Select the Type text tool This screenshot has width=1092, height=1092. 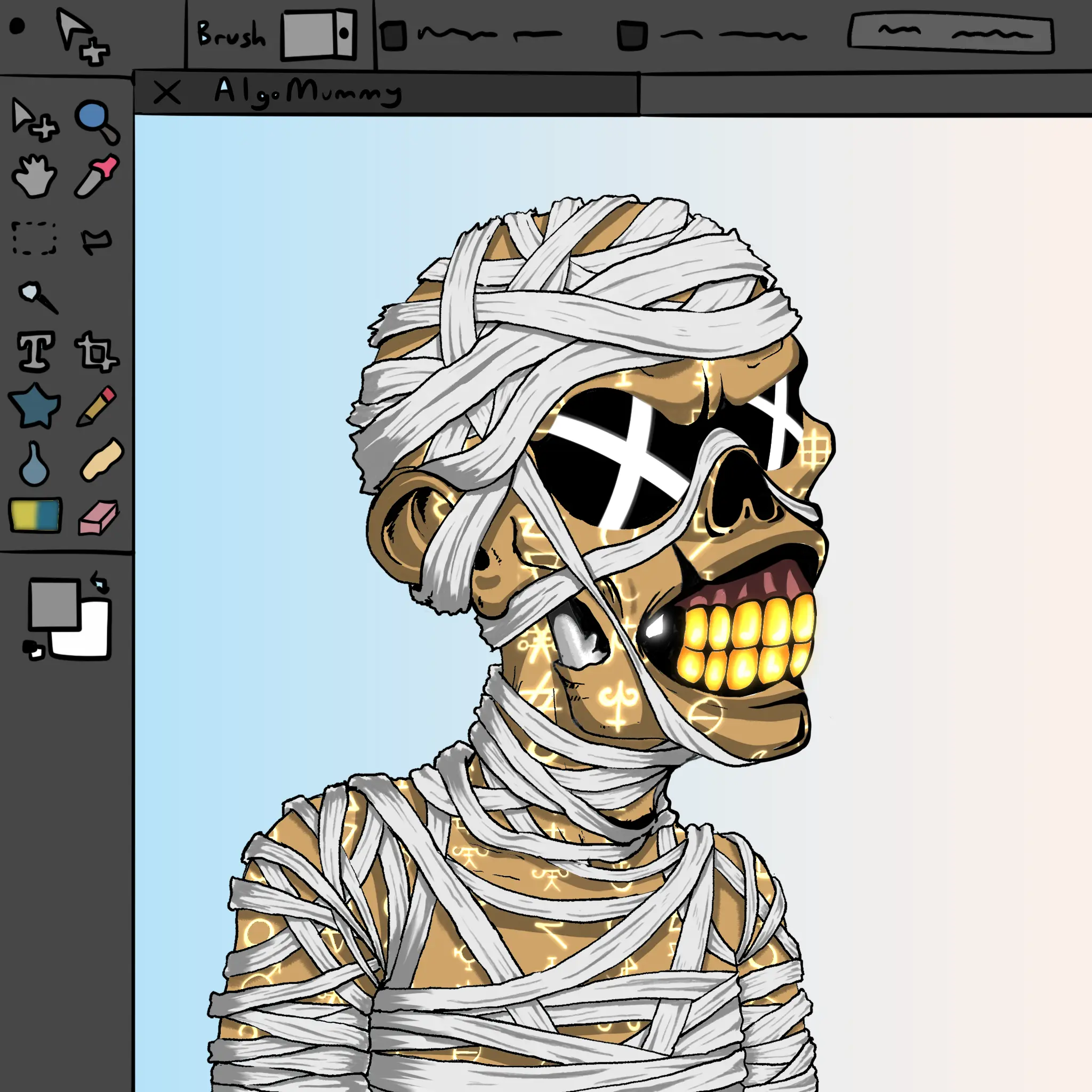[x=36, y=351]
